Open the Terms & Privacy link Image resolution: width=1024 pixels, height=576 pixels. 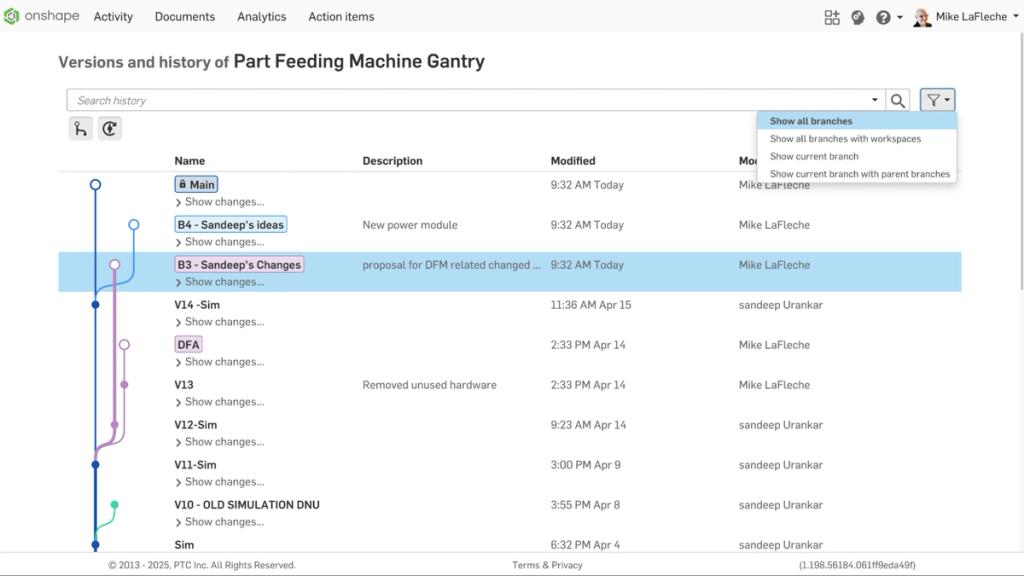pos(546,564)
